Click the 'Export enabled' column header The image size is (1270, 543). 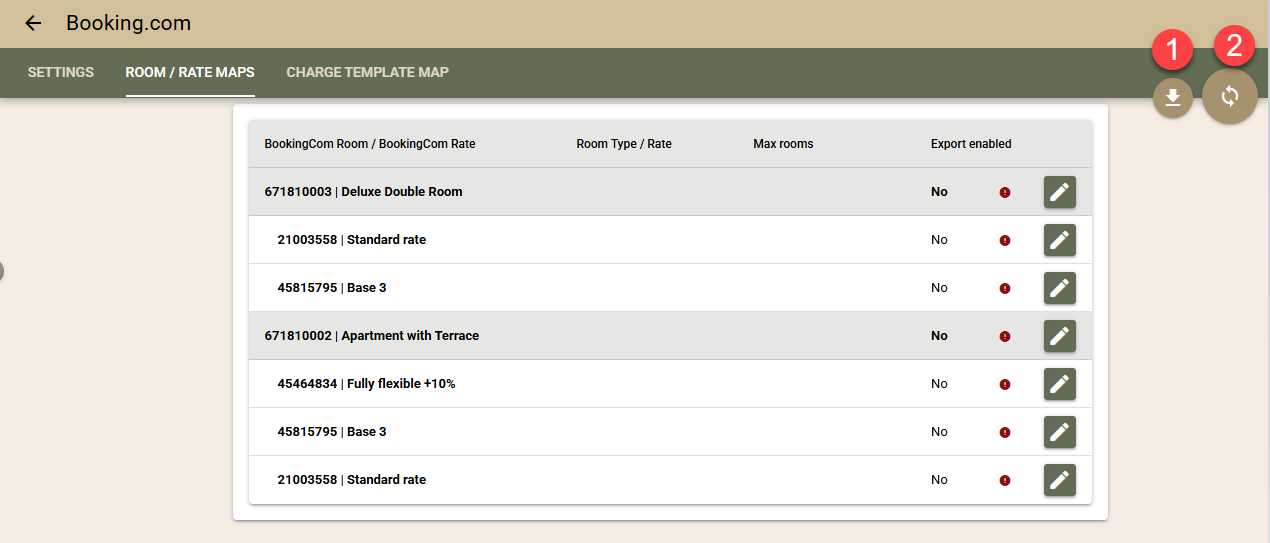tap(971, 144)
